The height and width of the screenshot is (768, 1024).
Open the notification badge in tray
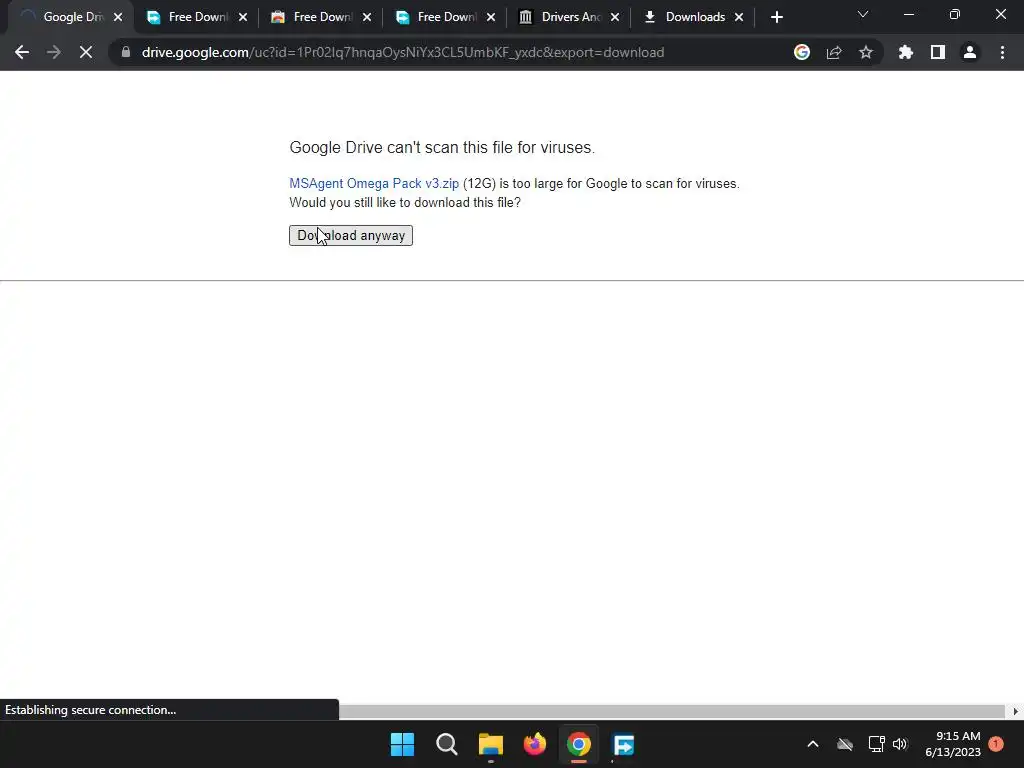click(x=996, y=744)
